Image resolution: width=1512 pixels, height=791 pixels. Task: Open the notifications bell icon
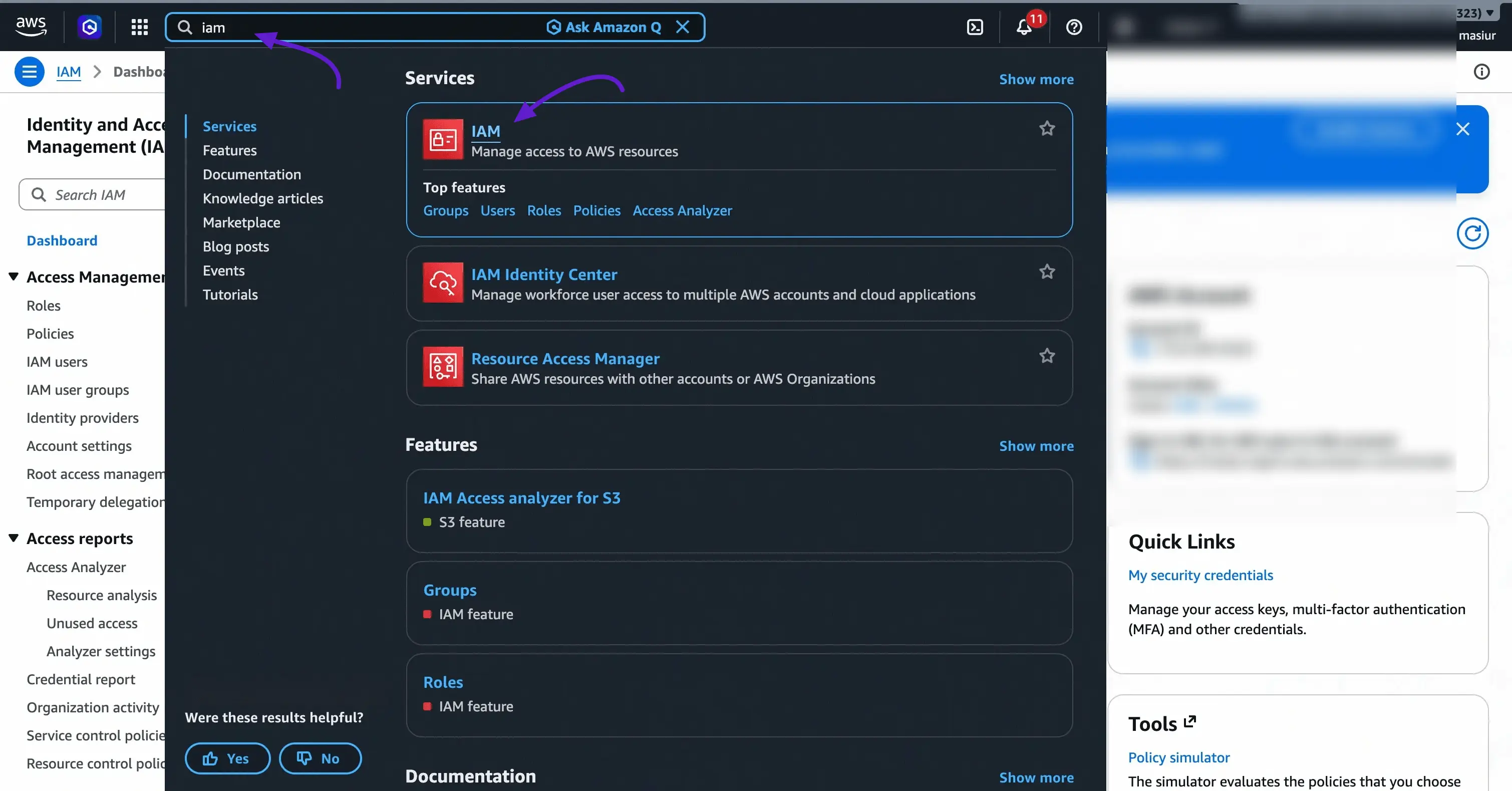tap(1024, 27)
